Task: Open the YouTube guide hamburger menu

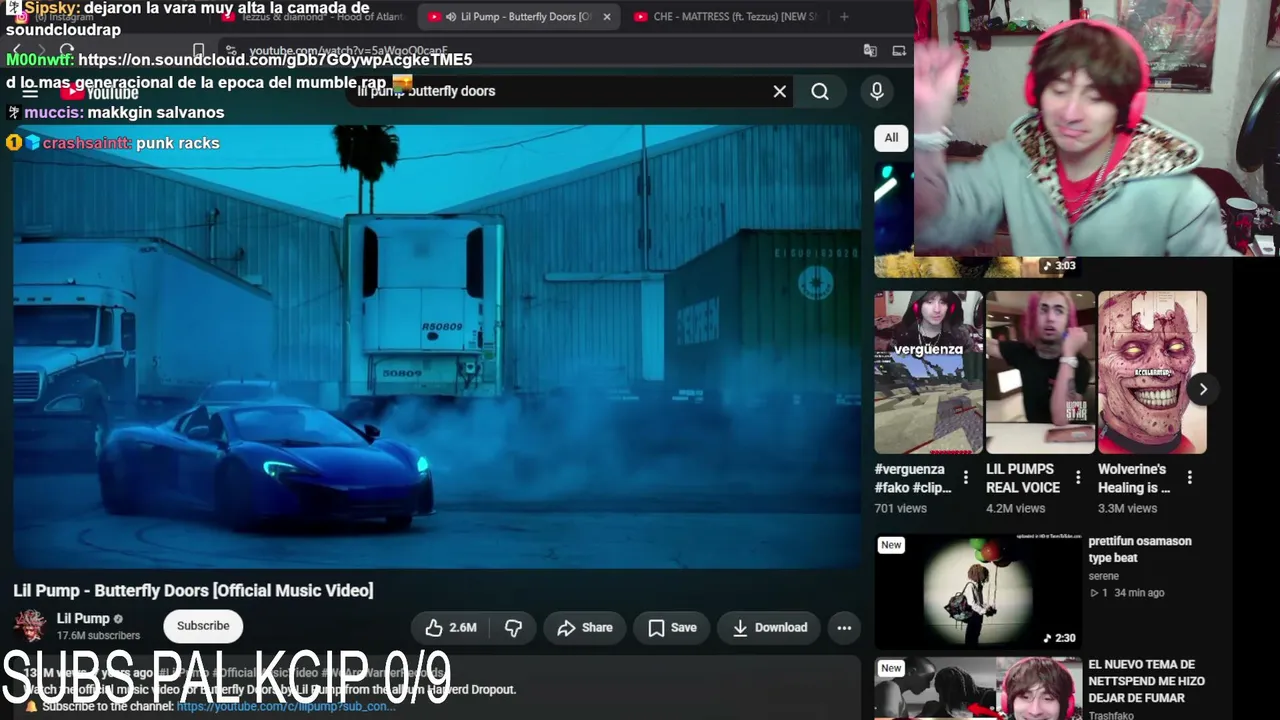Action: 30,92
